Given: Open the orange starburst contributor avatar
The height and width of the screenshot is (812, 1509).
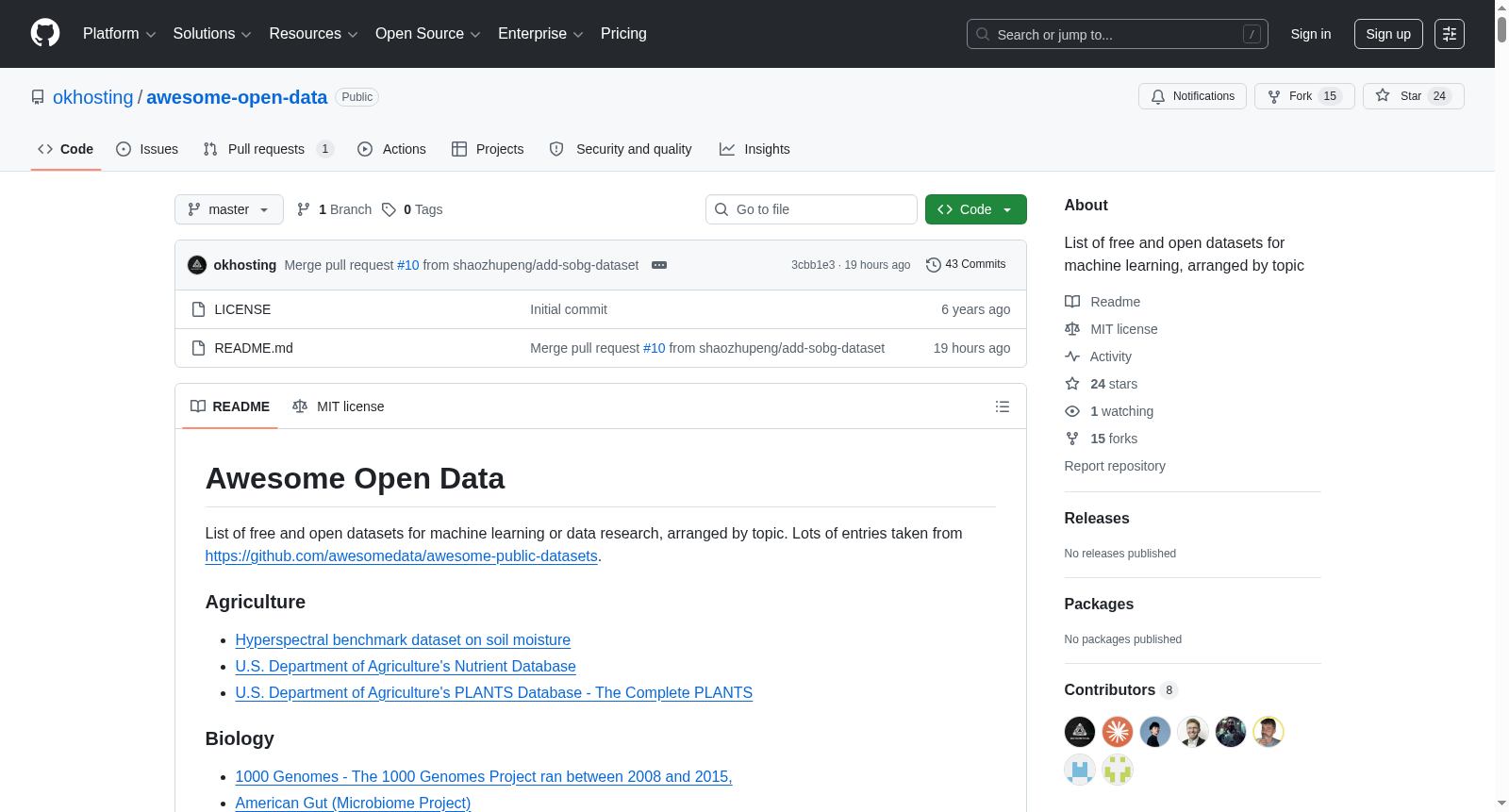Looking at the screenshot, I should point(1118,732).
